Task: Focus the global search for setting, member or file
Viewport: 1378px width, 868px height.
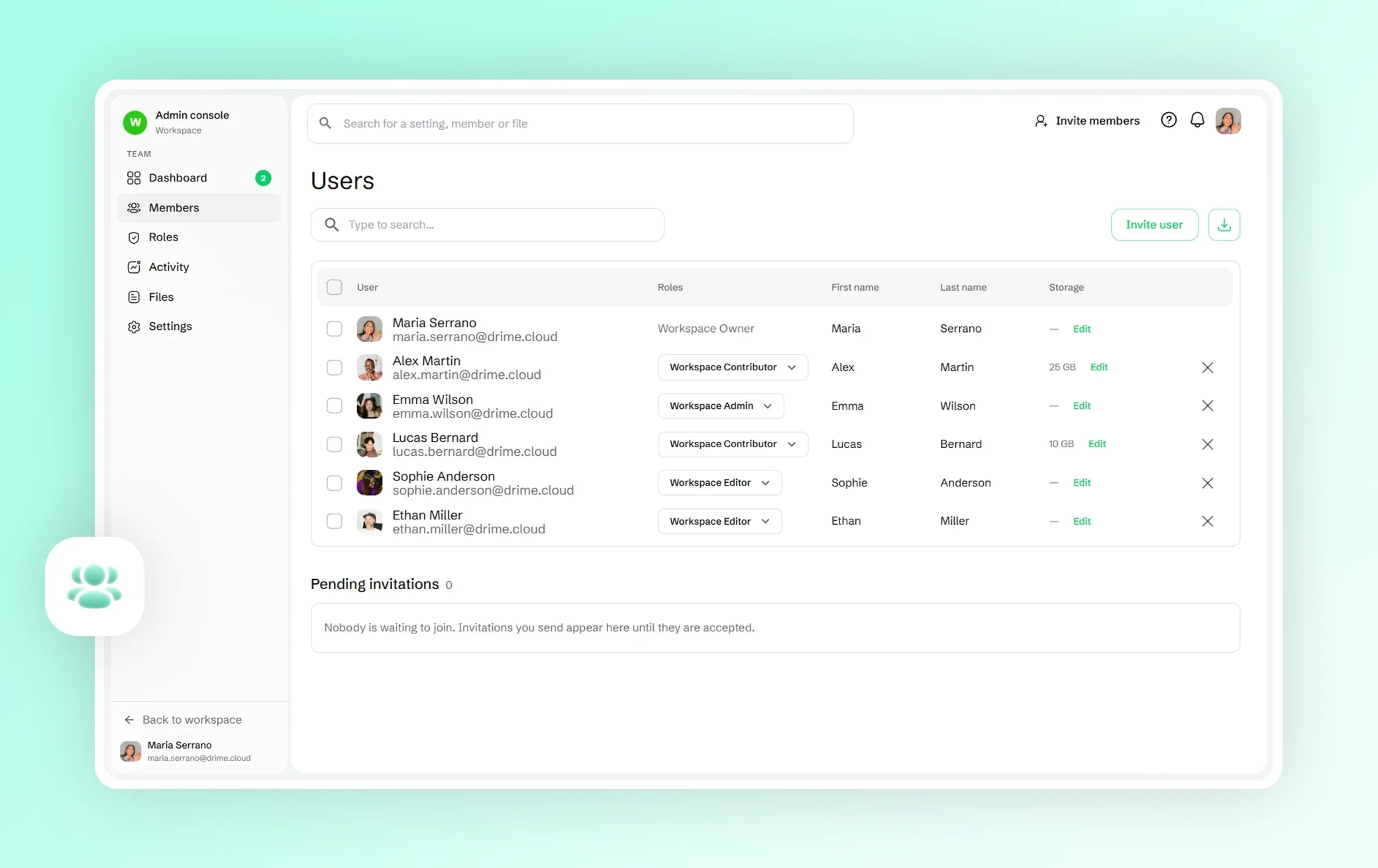Action: pyautogui.click(x=580, y=123)
